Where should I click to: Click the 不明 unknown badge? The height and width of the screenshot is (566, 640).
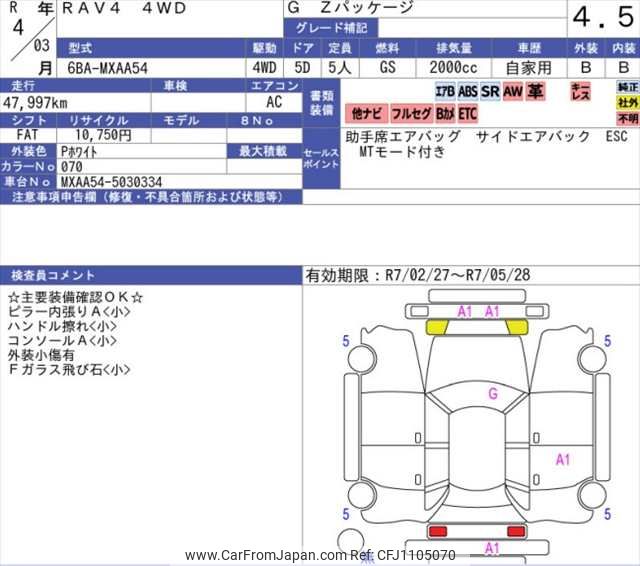point(628,118)
